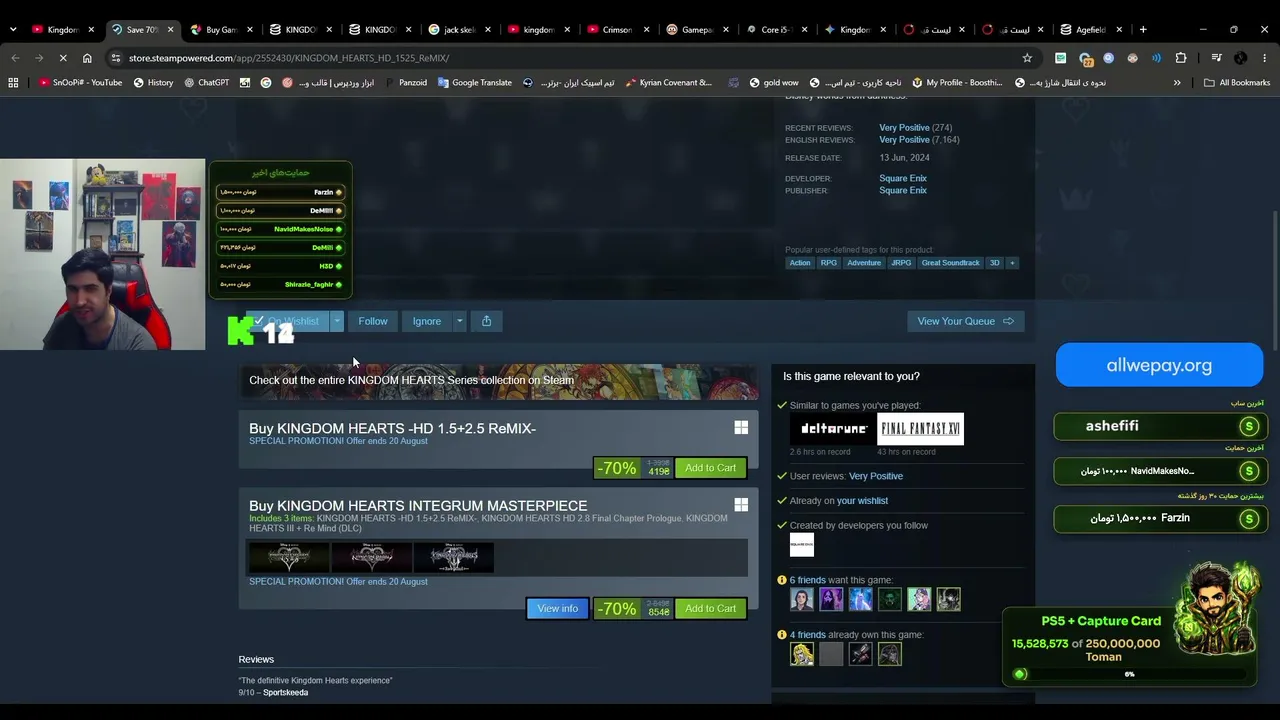Open the 'your wishlist' link
This screenshot has height=720, width=1280.
[x=862, y=501]
